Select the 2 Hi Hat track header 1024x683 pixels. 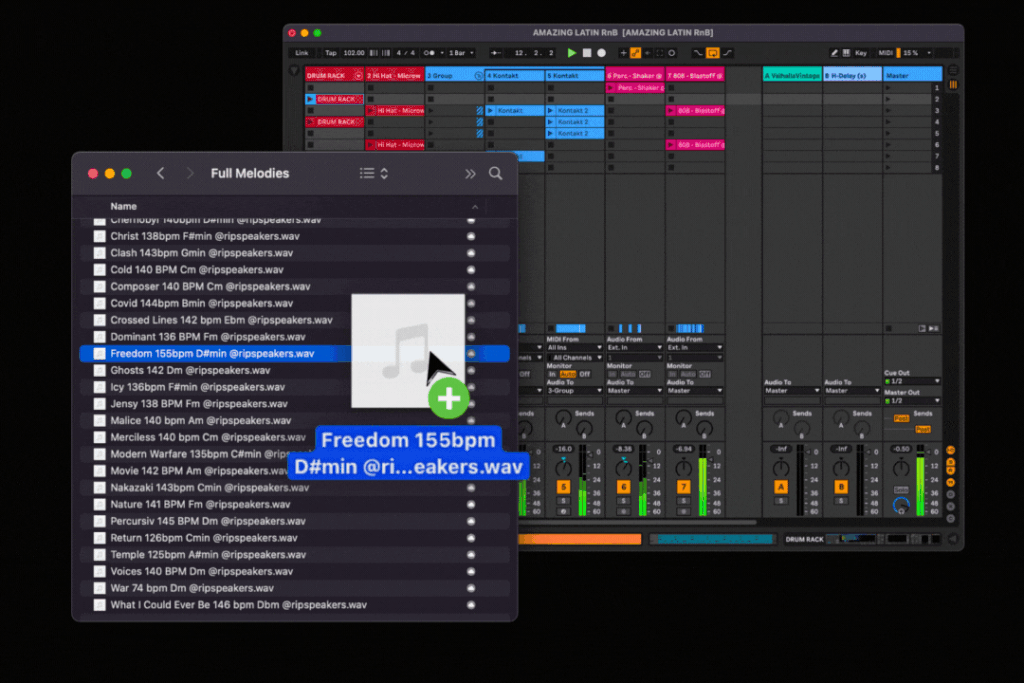(394, 76)
